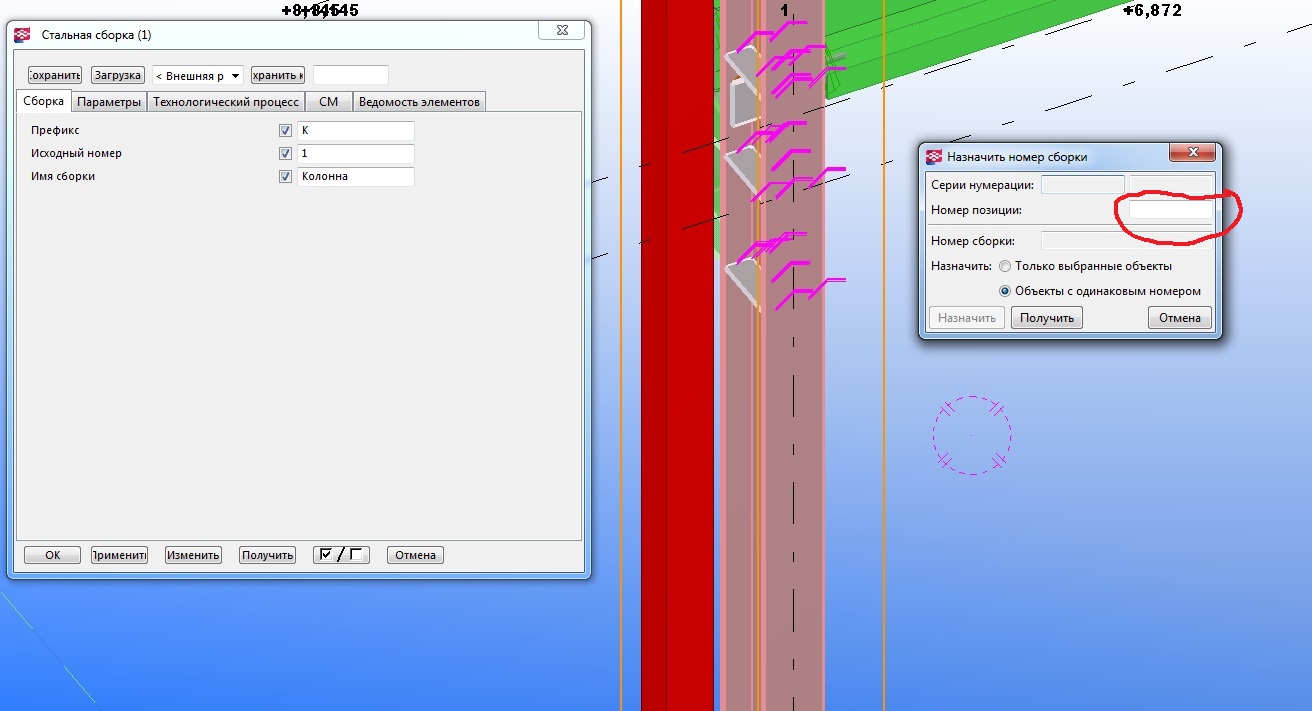
Task: Click the dashed magenta circle symbol in the model
Action: click(972, 434)
